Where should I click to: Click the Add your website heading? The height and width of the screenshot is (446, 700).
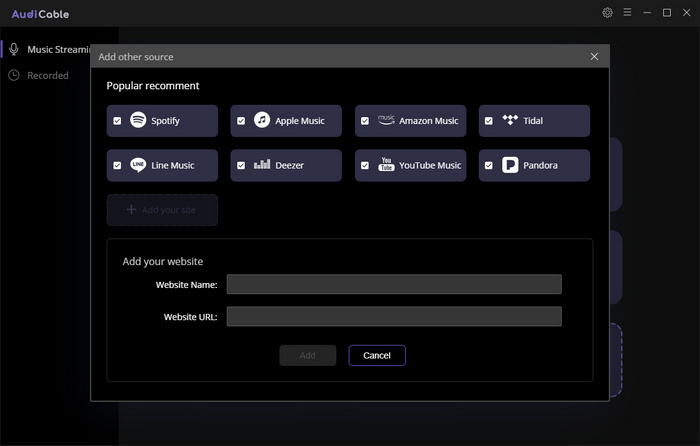(162, 262)
